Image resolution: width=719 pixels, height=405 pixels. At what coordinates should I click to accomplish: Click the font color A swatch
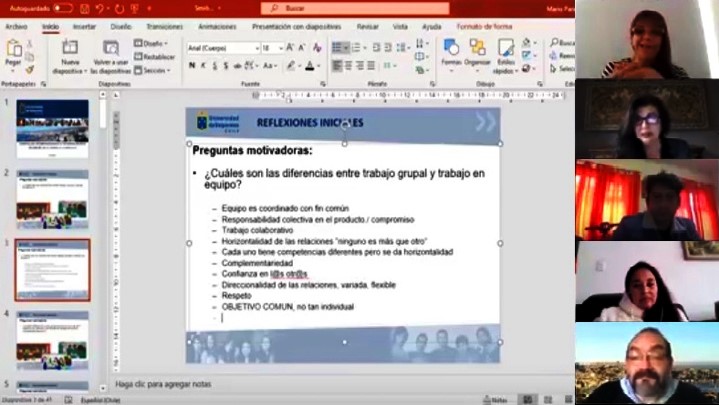click(x=310, y=66)
